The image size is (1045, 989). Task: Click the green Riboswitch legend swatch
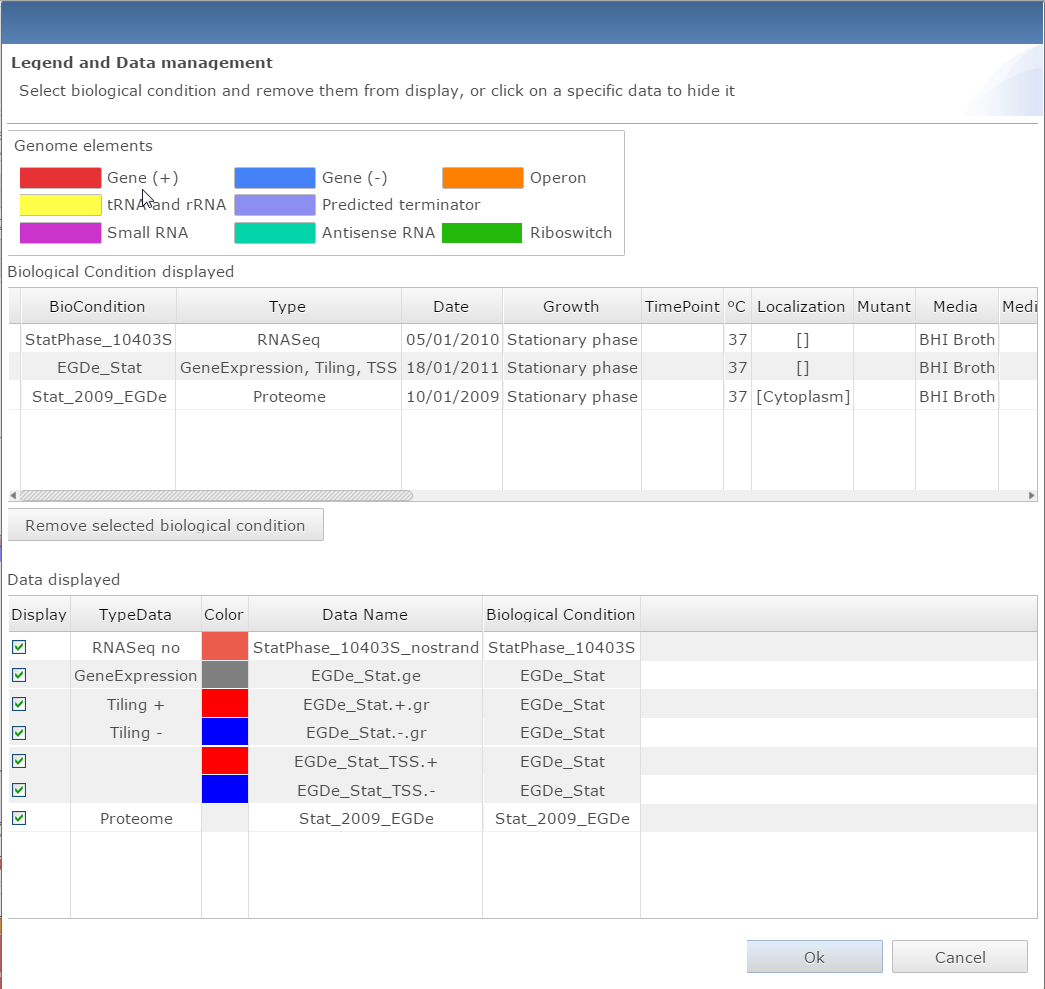tap(483, 233)
